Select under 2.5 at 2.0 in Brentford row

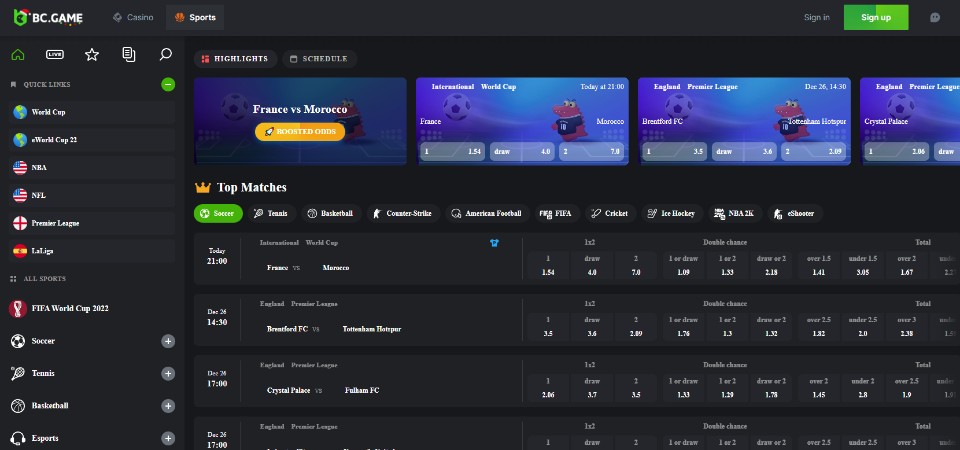coord(863,327)
